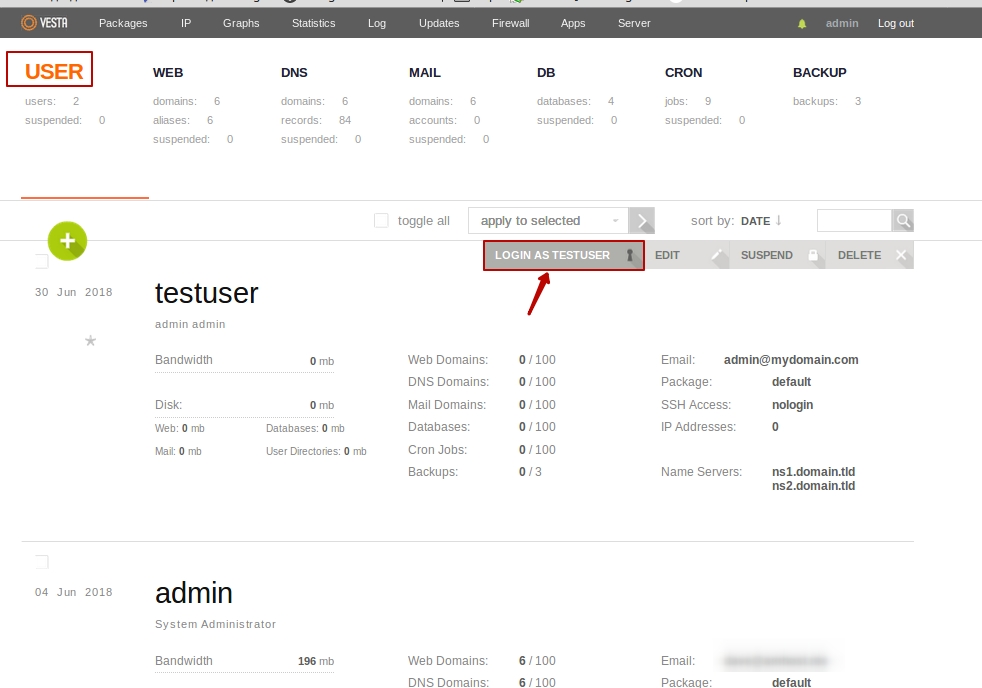The height and width of the screenshot is (688, 982).
Task: Switch to the WEB tab
Action: (x=168, y=73)
